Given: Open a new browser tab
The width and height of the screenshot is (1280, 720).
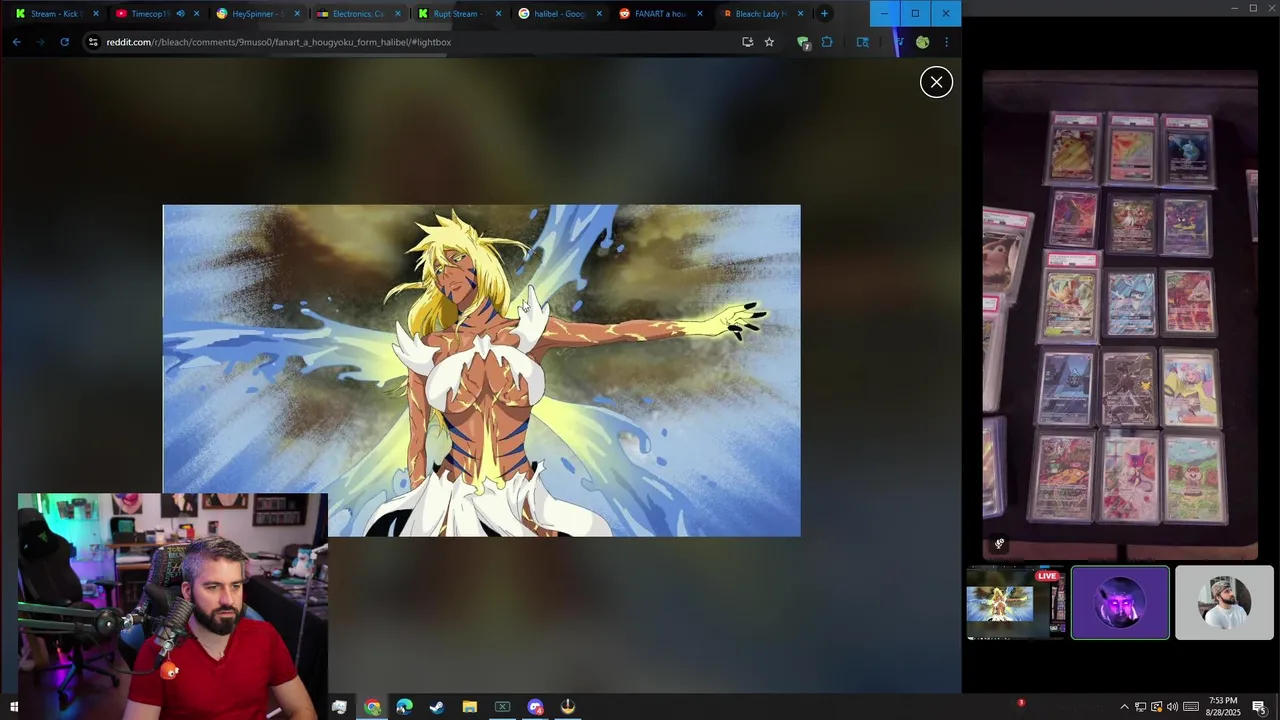Looking at the screenshot, I should pos(824,14).
